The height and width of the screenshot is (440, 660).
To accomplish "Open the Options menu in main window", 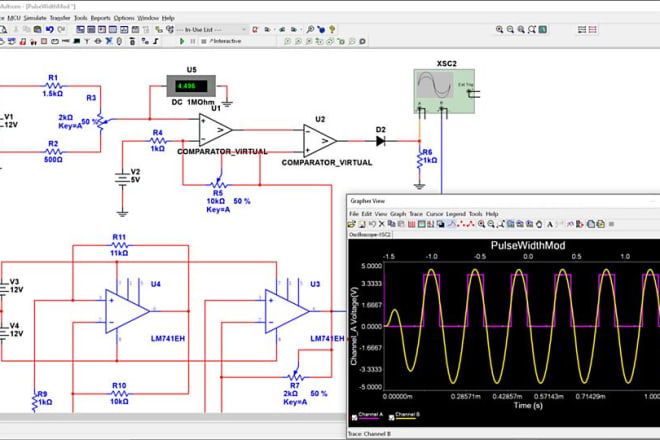I will coord(124,18).
